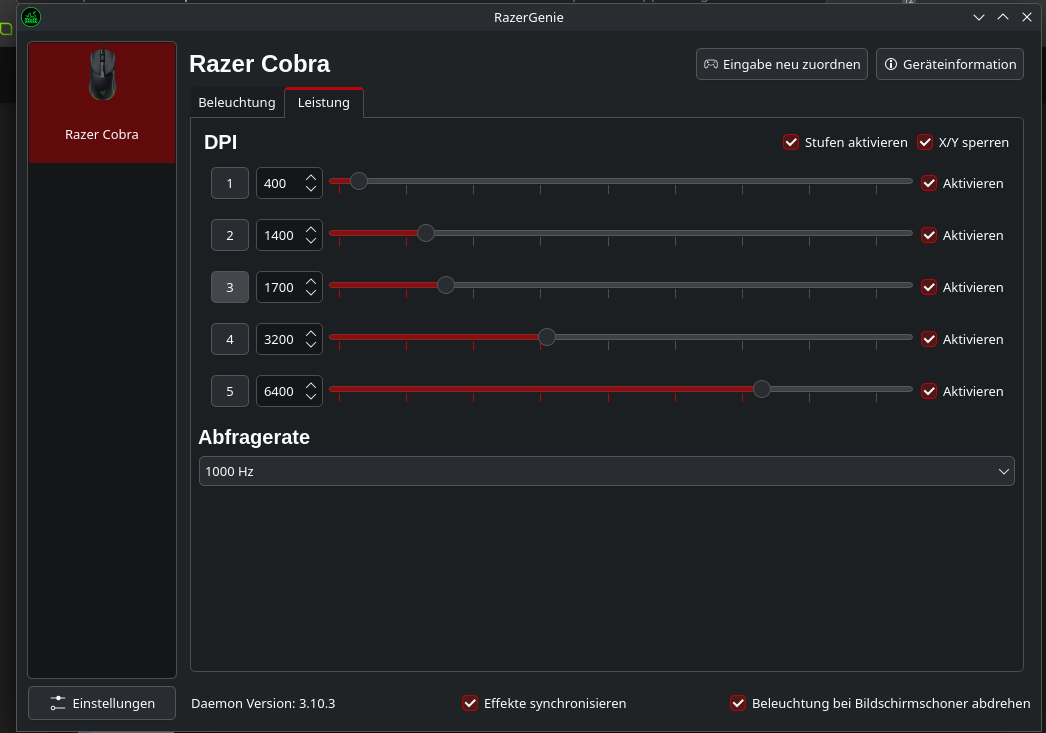The width and height of the screenshot is (1046, 733).
Task: Click the 1400 DPI slider handle
Action: (x=426, y=233)
